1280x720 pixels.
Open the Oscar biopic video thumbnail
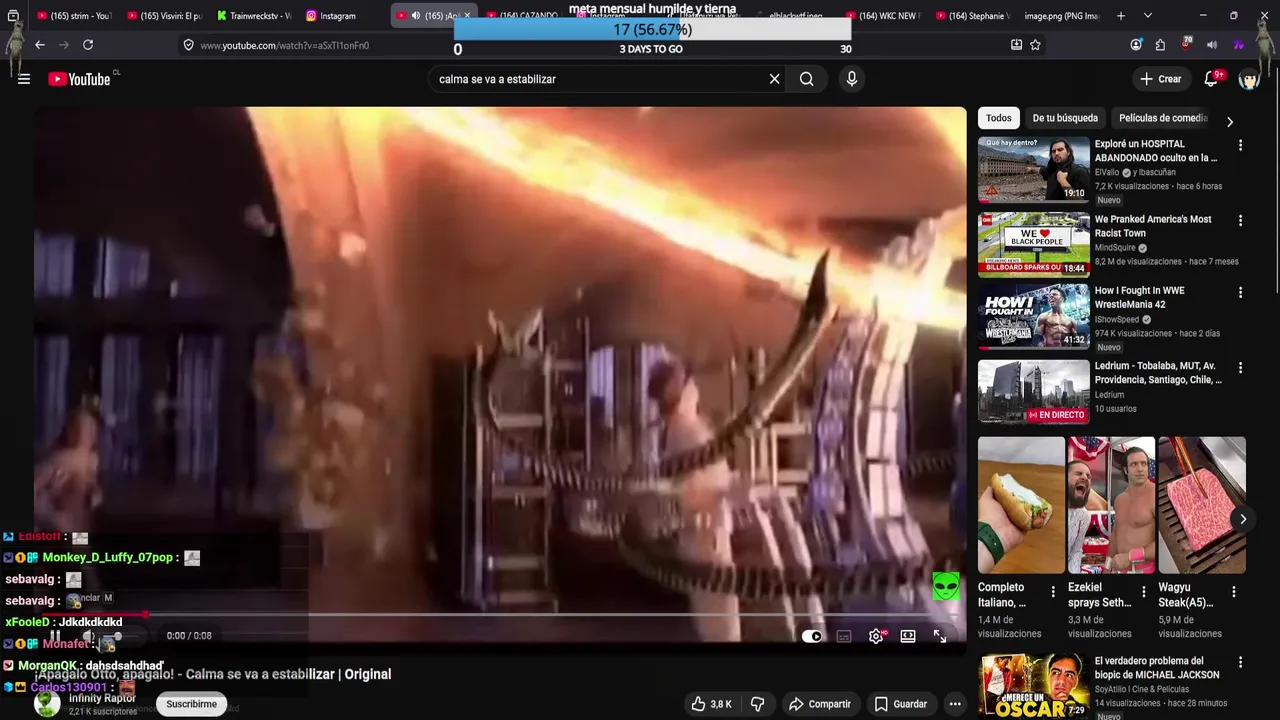(x=1034, y=686)
